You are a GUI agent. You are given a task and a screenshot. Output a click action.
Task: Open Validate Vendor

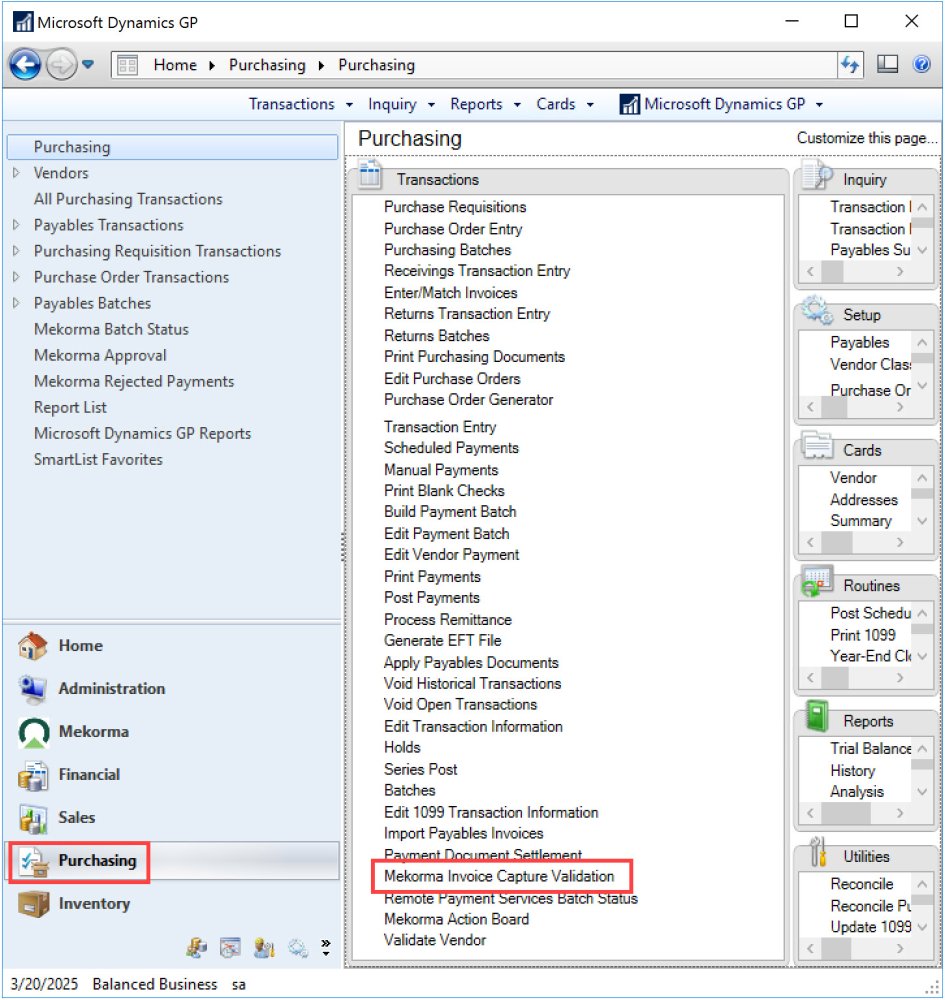click(x=434, y=940)
